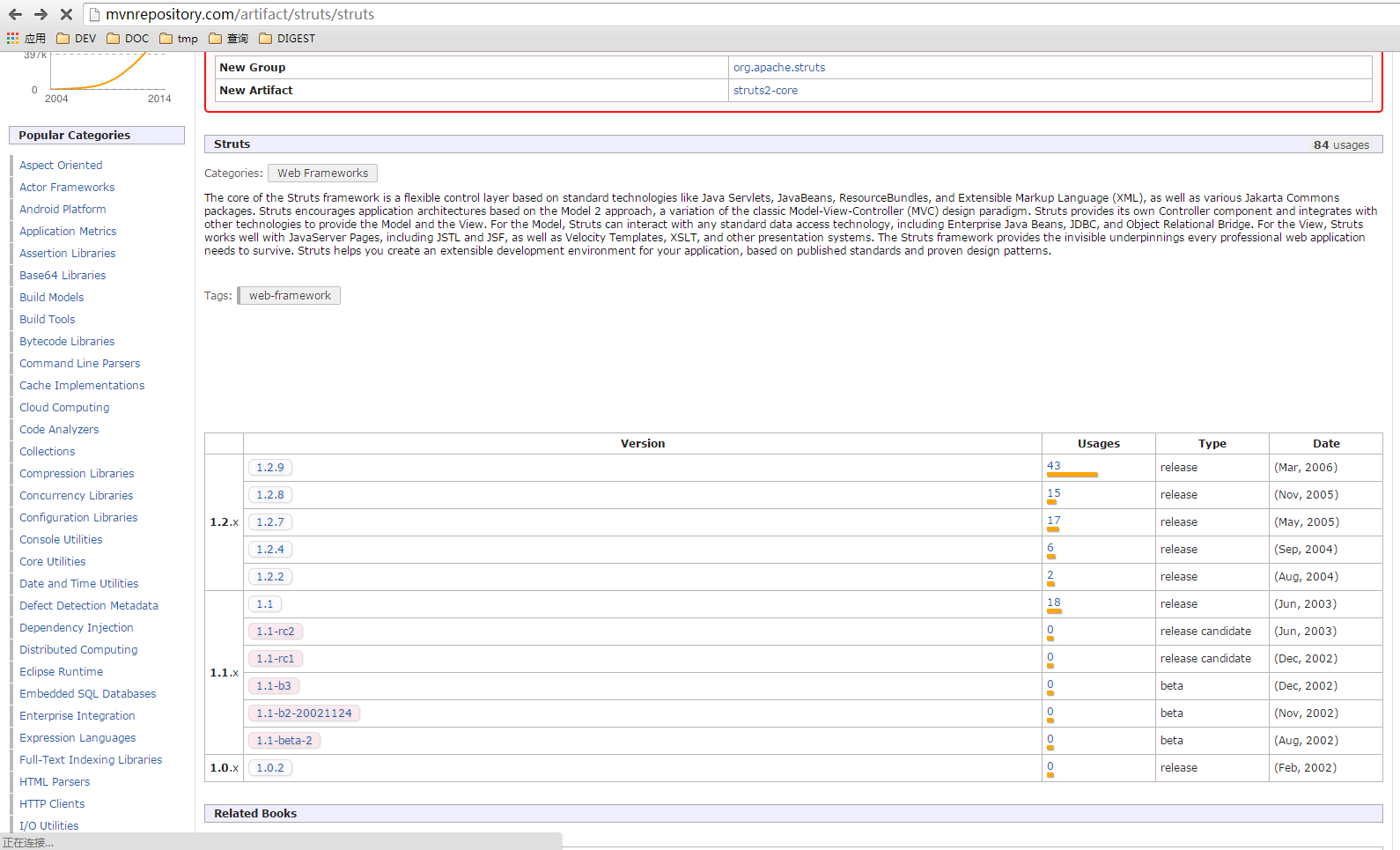Open the DIGEST bookmarks folder
1400x850 pixels.
pyautogui.click(x=287, y=39)
